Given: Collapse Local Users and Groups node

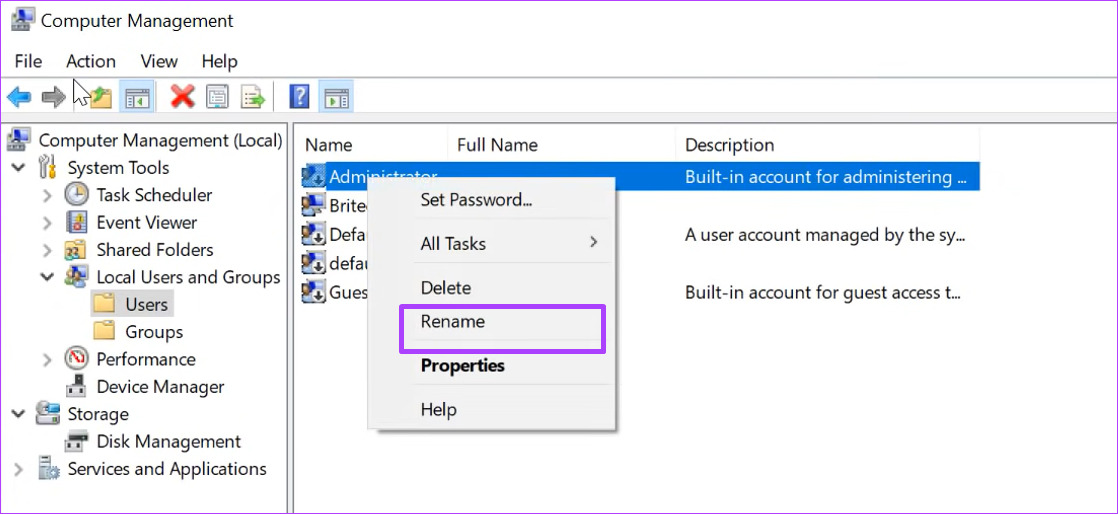Looking at the screenshot, I should click(47, 277).
